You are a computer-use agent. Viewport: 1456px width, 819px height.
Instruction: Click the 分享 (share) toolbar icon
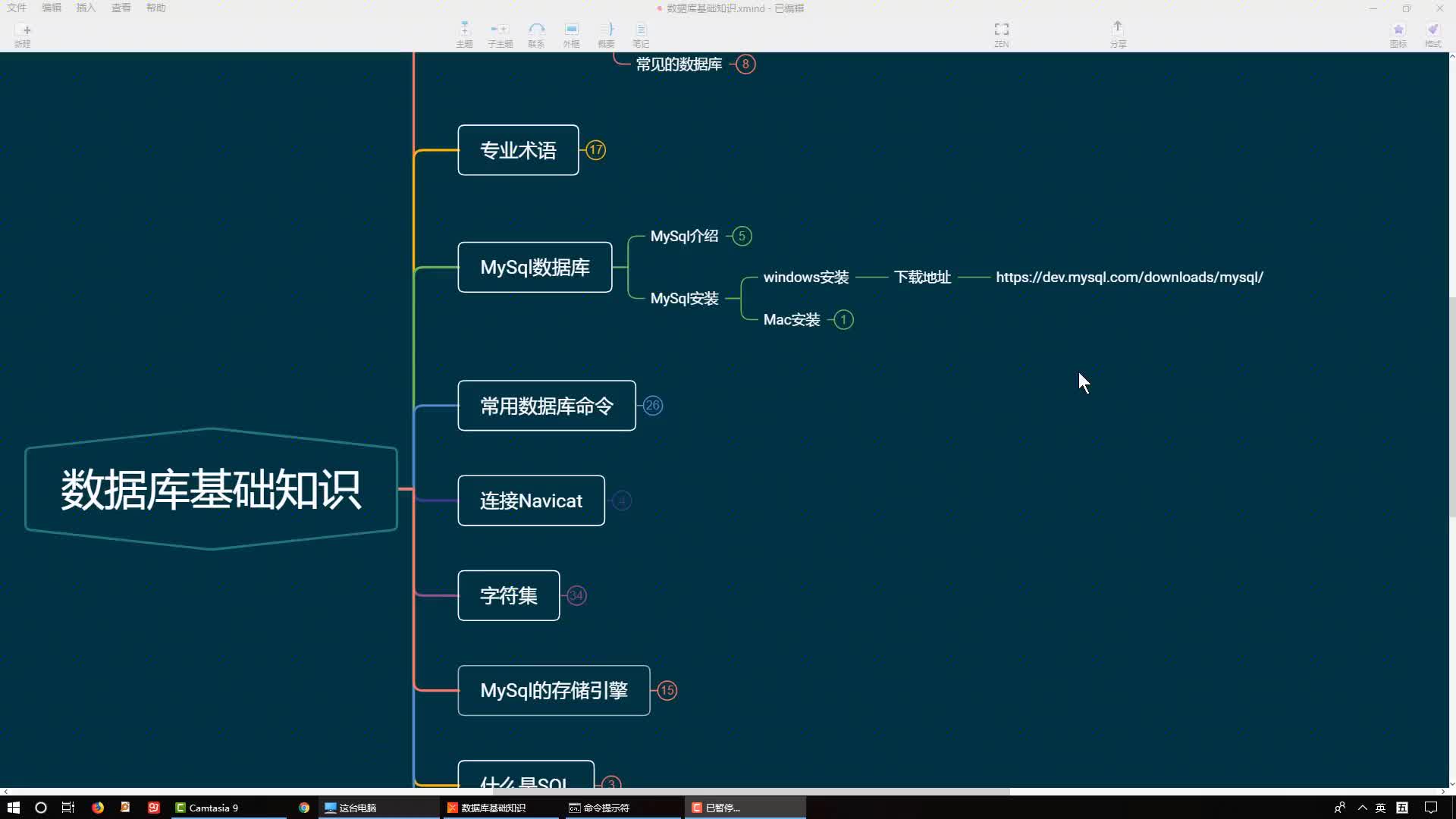pos(1118,35)
